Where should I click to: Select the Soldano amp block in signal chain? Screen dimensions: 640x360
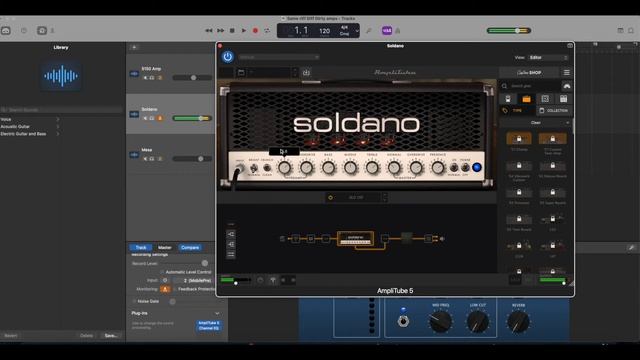[356, 239]
